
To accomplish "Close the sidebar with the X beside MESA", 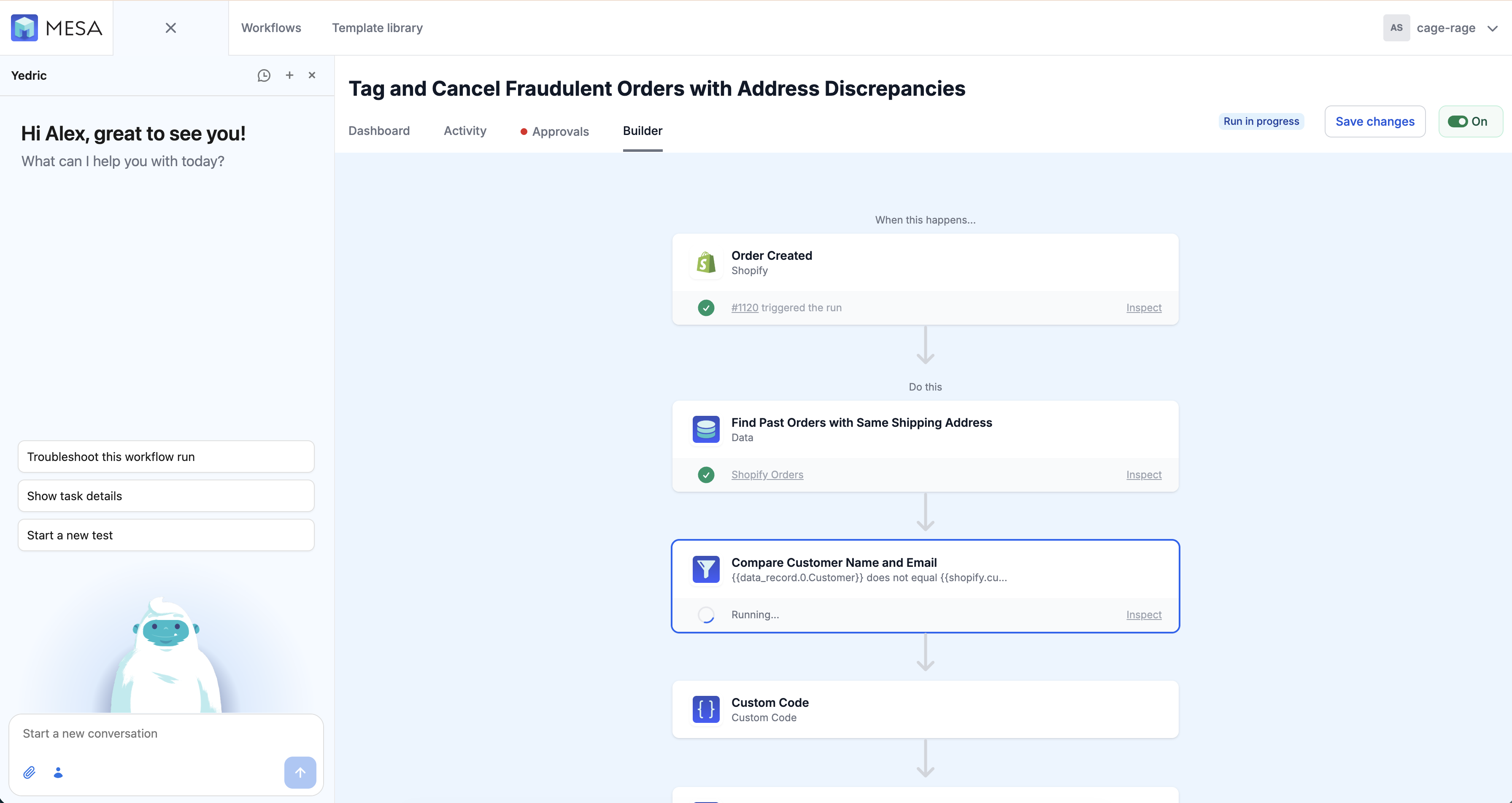I will point(171,27).
